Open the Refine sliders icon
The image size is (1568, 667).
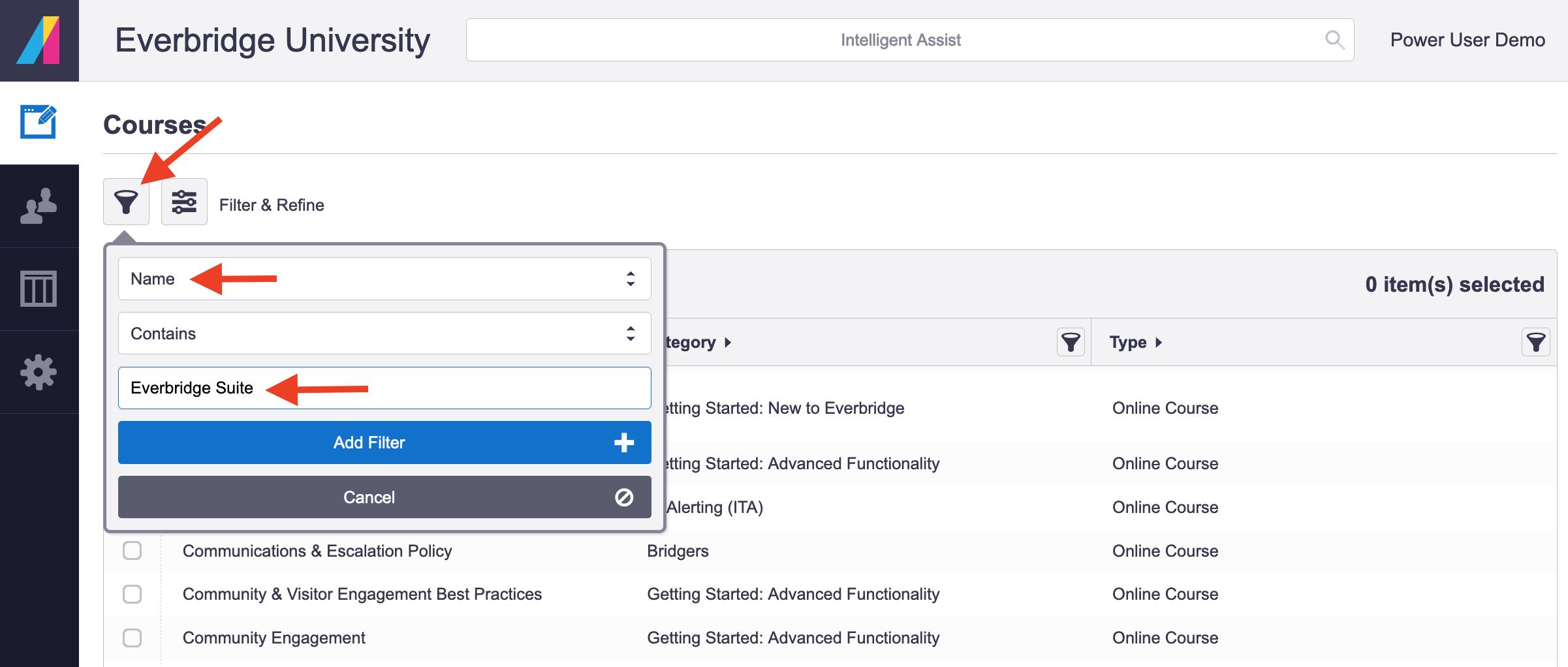[x=183, y=202]
